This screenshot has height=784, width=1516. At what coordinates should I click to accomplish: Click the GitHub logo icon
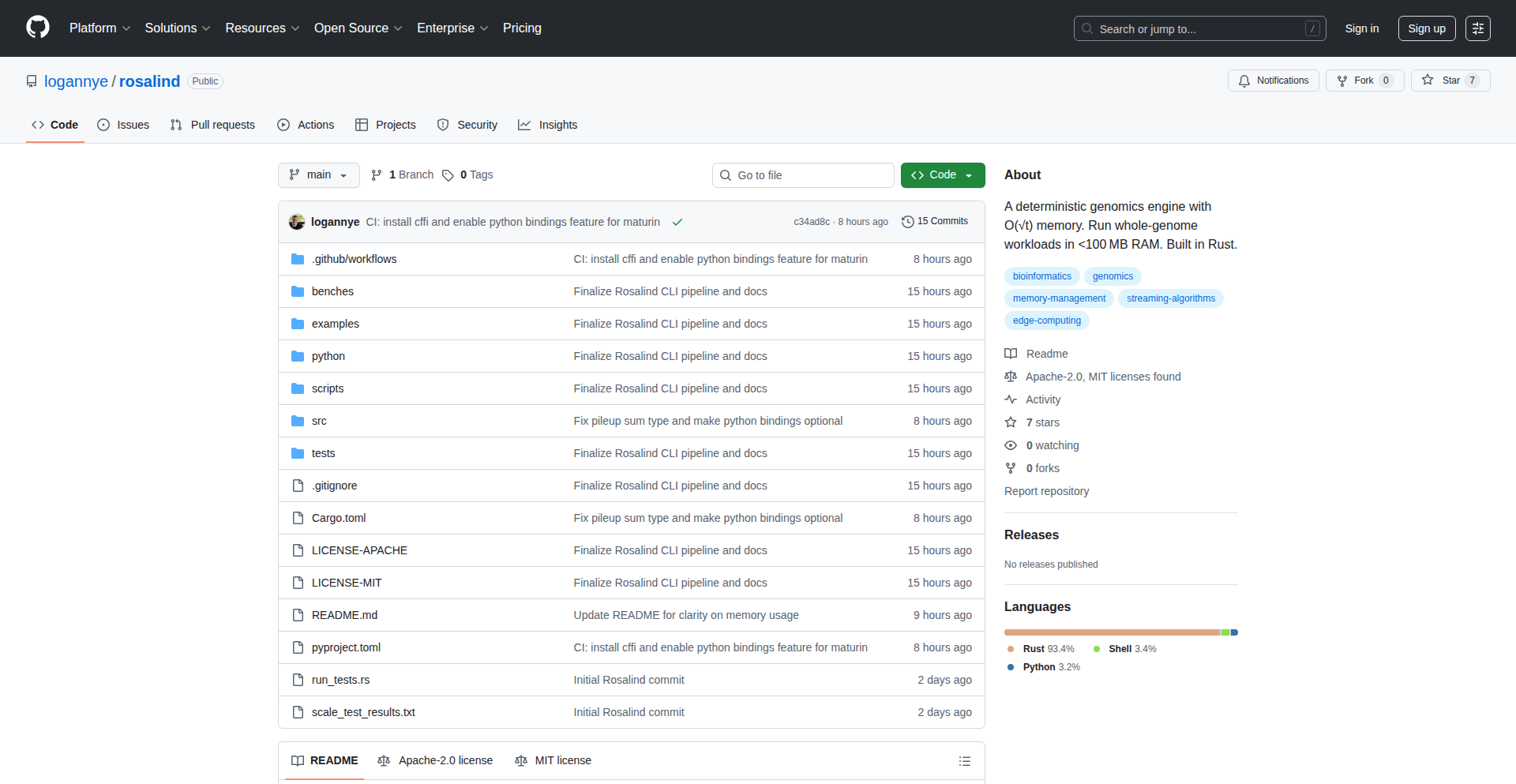point(38,28)
